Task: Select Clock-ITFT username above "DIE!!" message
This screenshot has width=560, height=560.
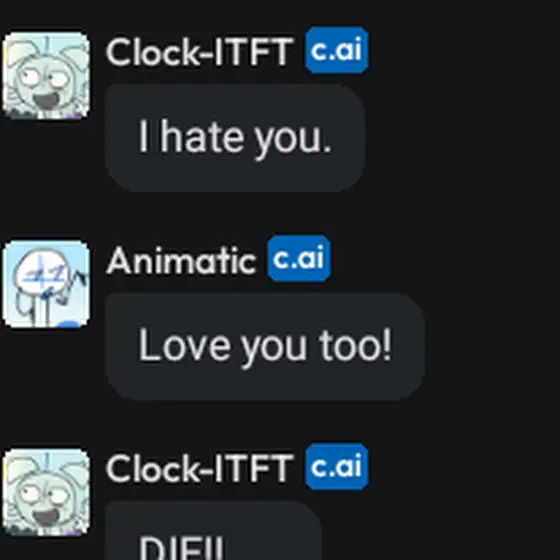Action: [x=199, y=469]
